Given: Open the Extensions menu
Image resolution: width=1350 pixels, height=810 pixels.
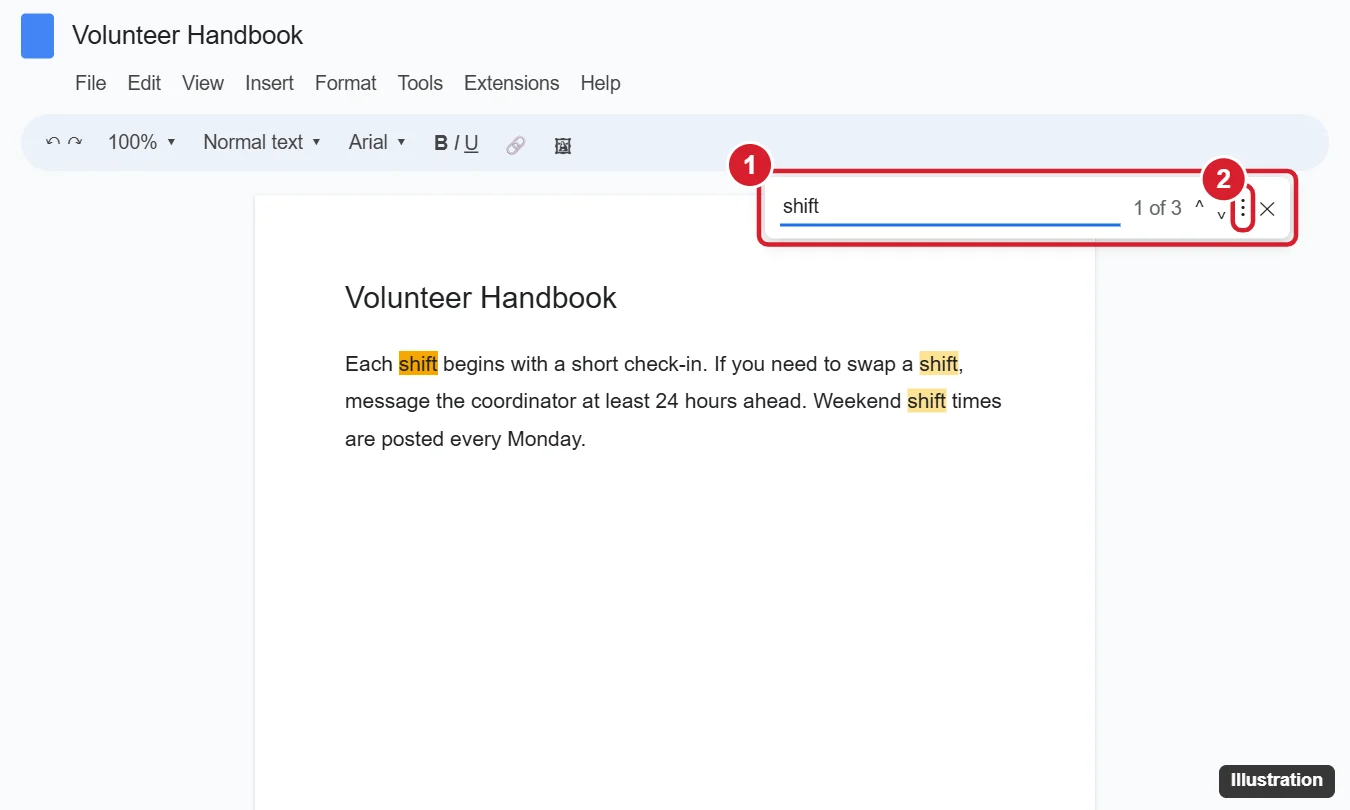Looking at the screenshot, I should [512, 83].
